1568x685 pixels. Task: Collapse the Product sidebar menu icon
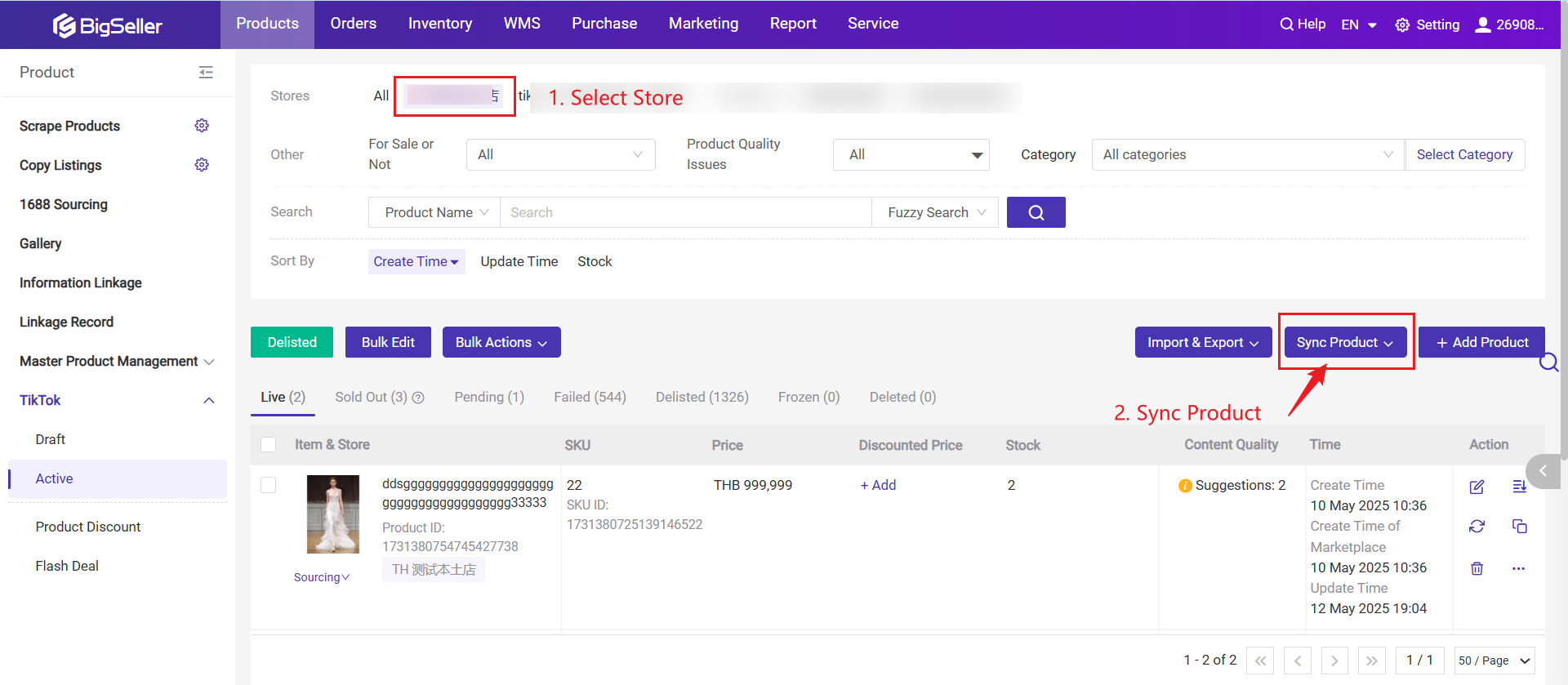pyautogui.click(x=206, y=73)
